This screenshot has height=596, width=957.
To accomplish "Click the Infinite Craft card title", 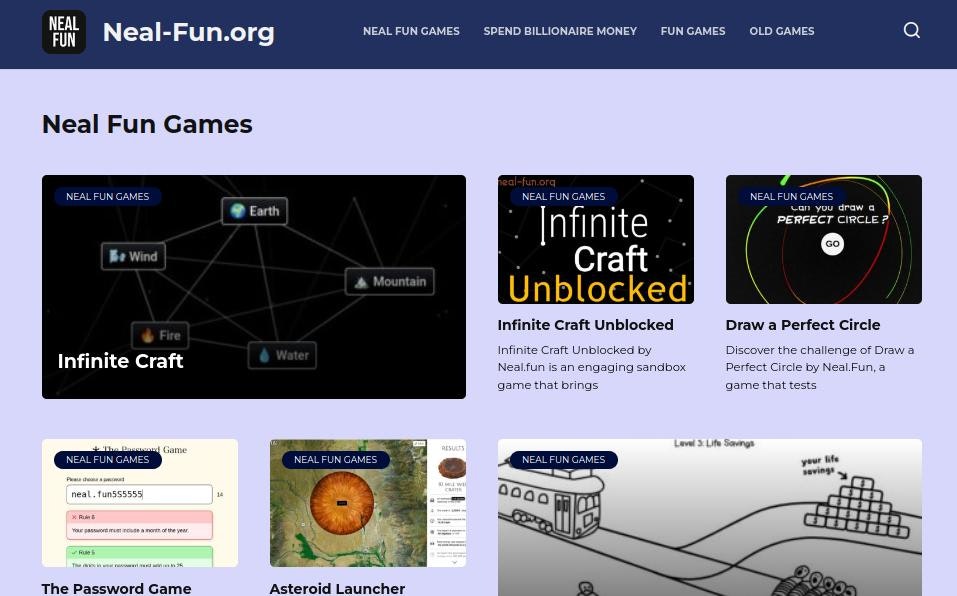I will (x=120, y=361).
